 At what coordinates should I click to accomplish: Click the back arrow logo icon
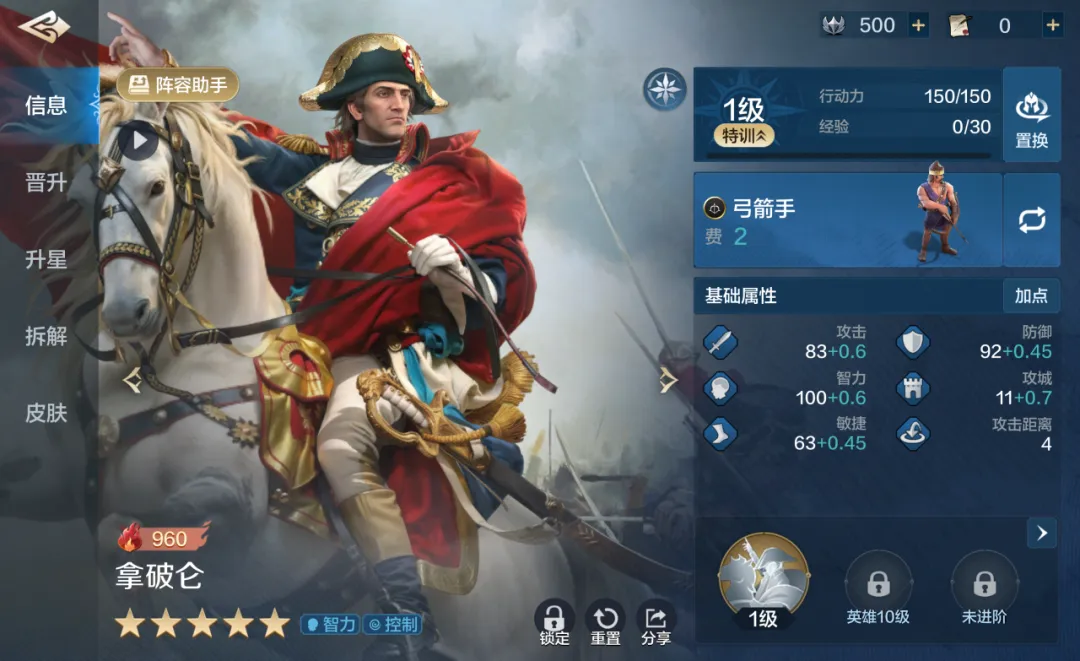[x=44, y=26]
